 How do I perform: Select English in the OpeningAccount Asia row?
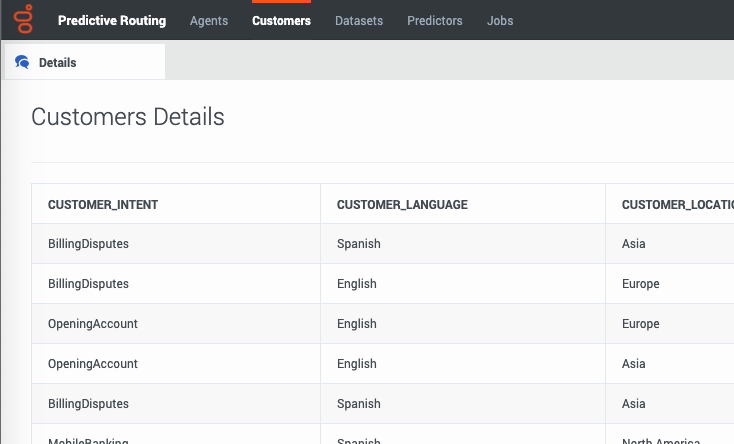pos(357,364)
